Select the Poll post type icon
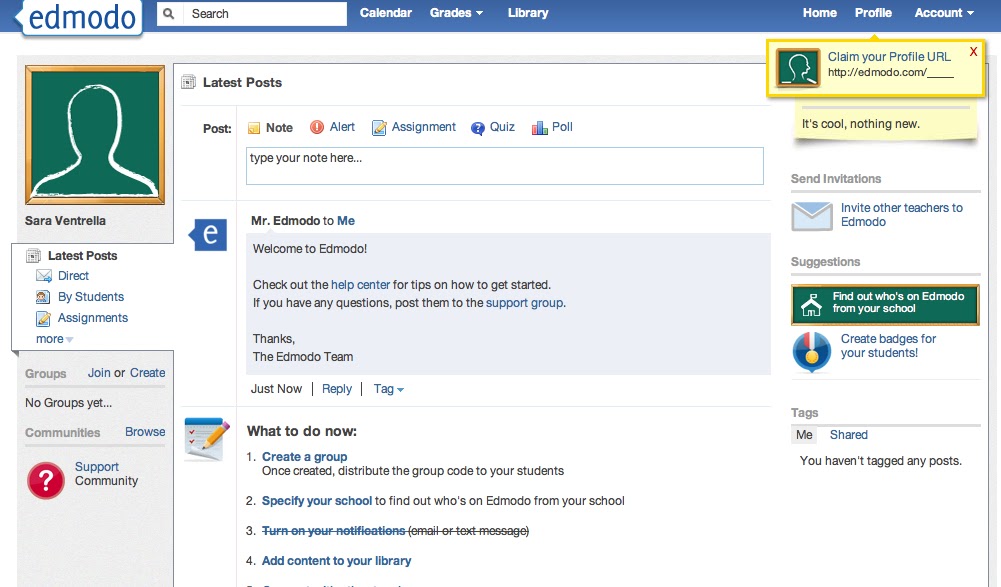 click(x=539, y=127)
